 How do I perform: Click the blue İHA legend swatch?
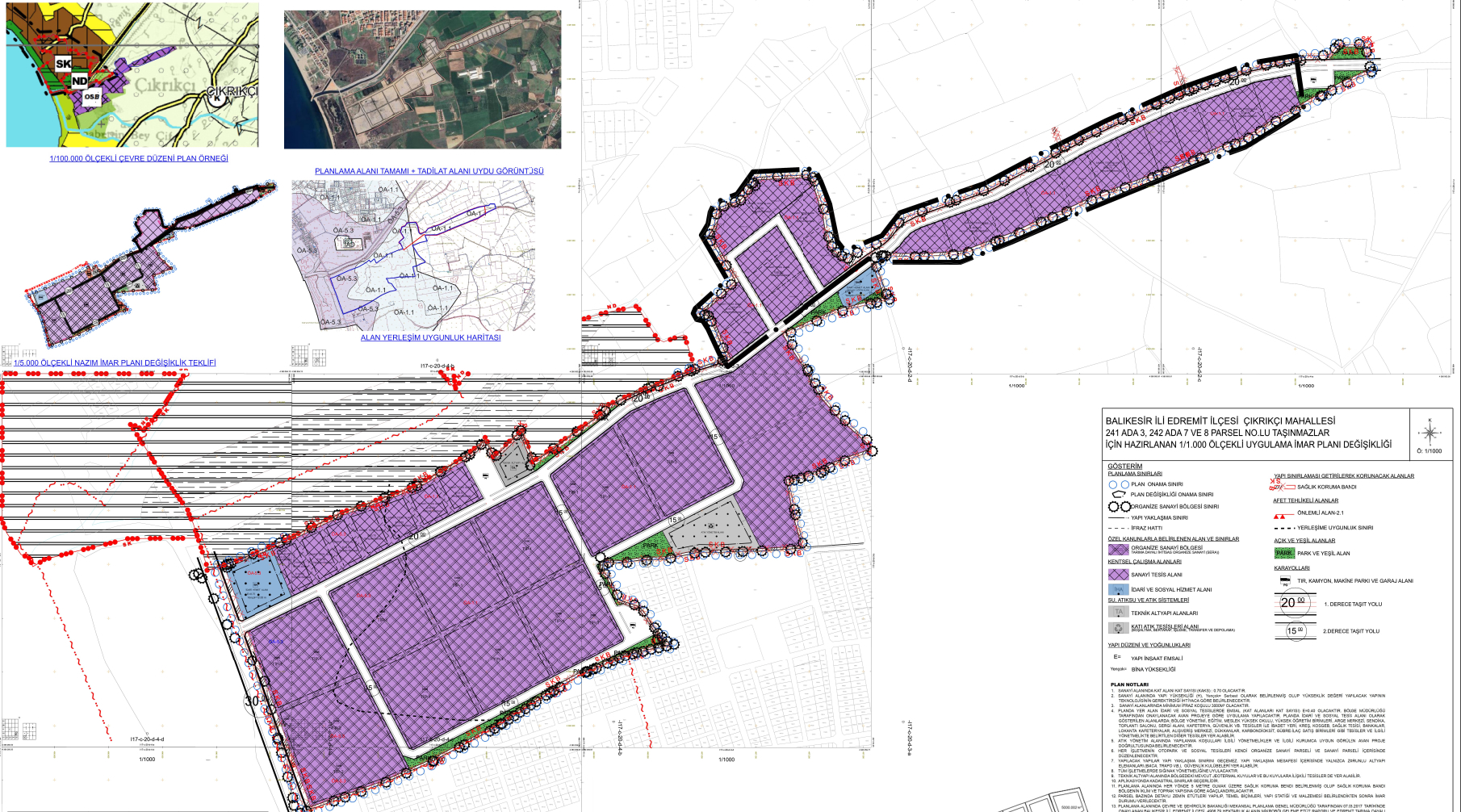pyautogui.click(x=1118, y=589)
